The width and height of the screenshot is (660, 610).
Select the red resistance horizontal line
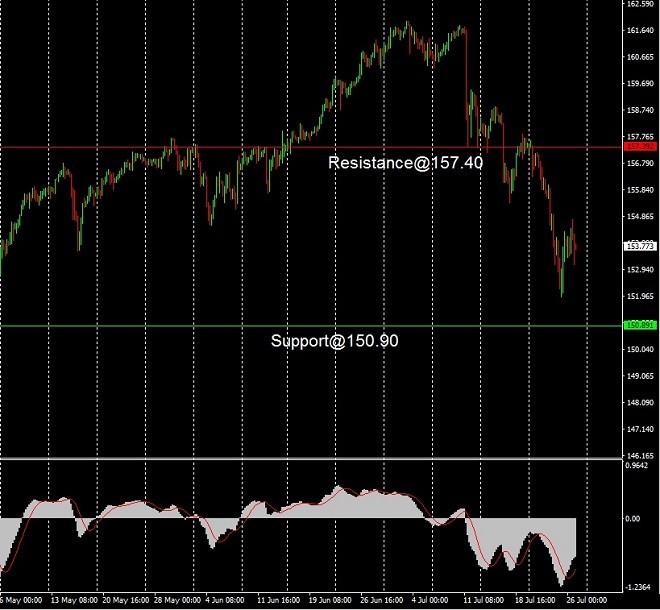[x=311, y=147]
